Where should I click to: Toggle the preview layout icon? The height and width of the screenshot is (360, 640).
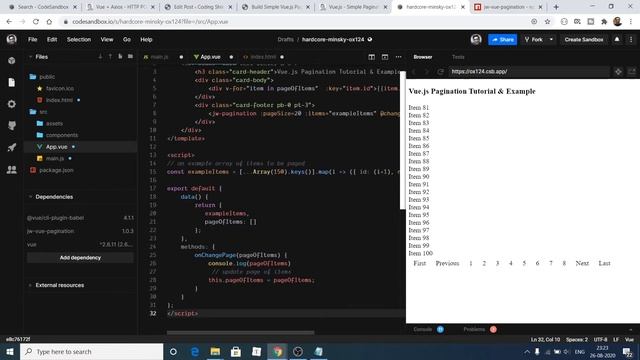[385, 57]
